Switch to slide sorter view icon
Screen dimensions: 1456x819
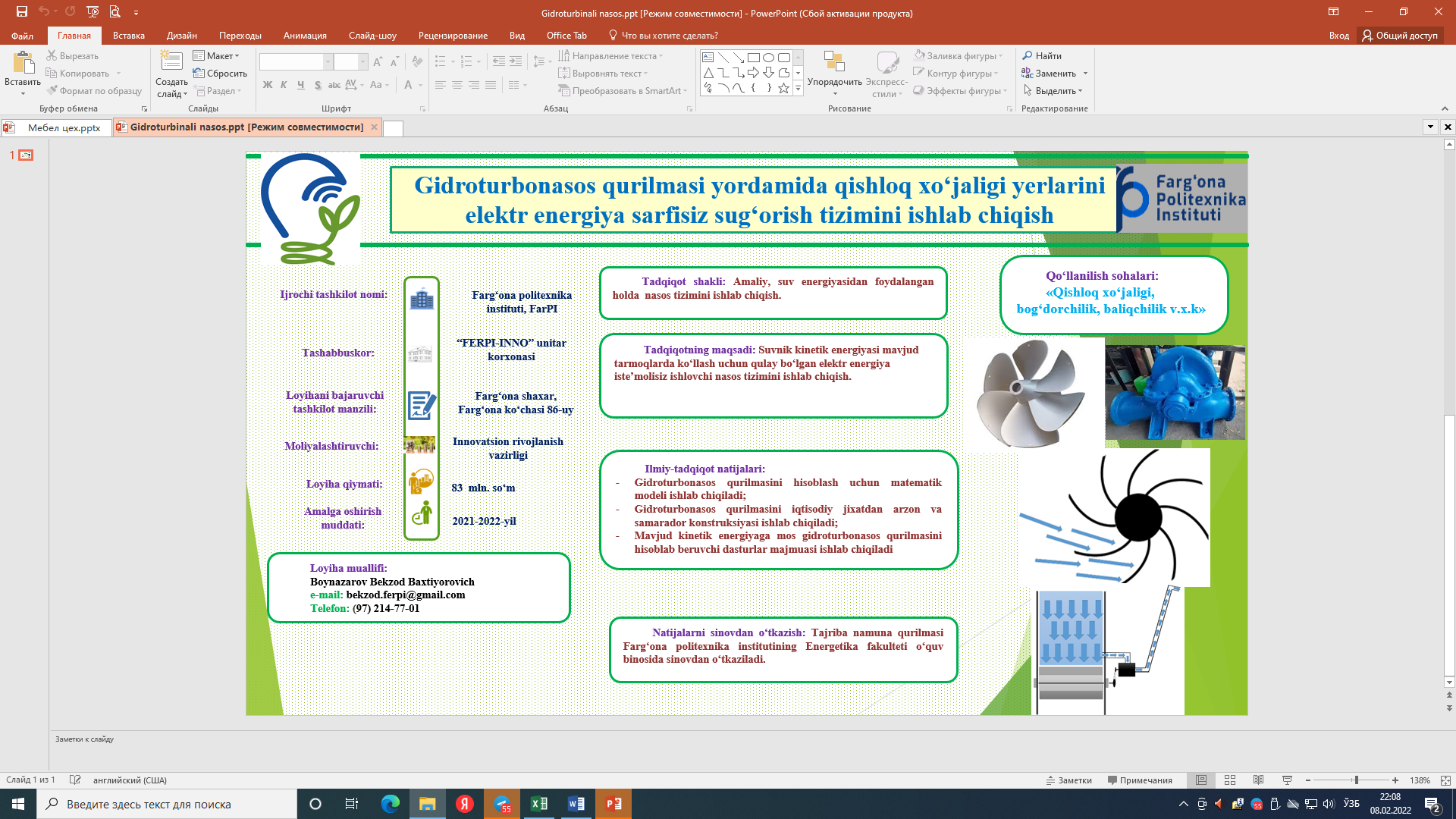(x=1230, y=780)
